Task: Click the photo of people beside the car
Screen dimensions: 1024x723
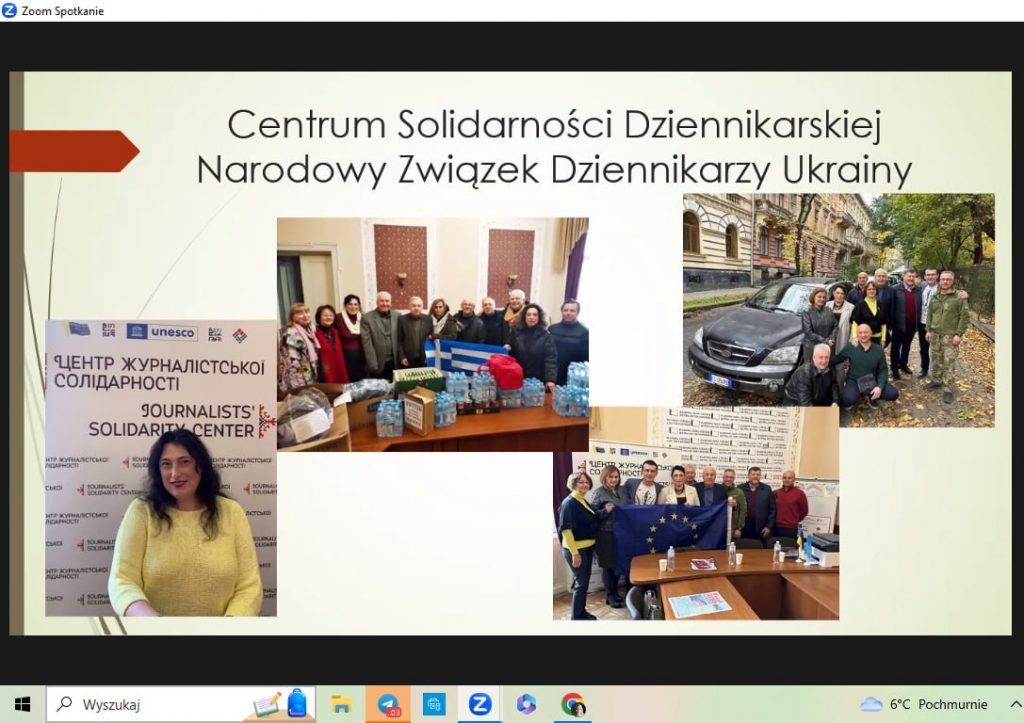Action: [839, 310]
